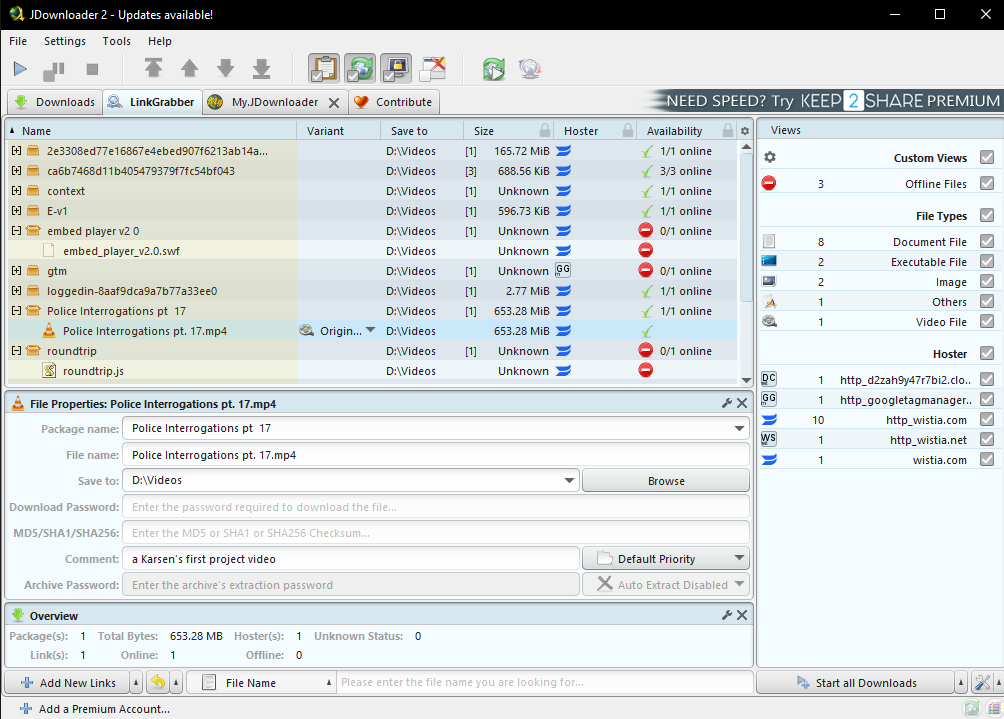
Task: Open Views panel gear settings icon
Action: coord(770,158)
